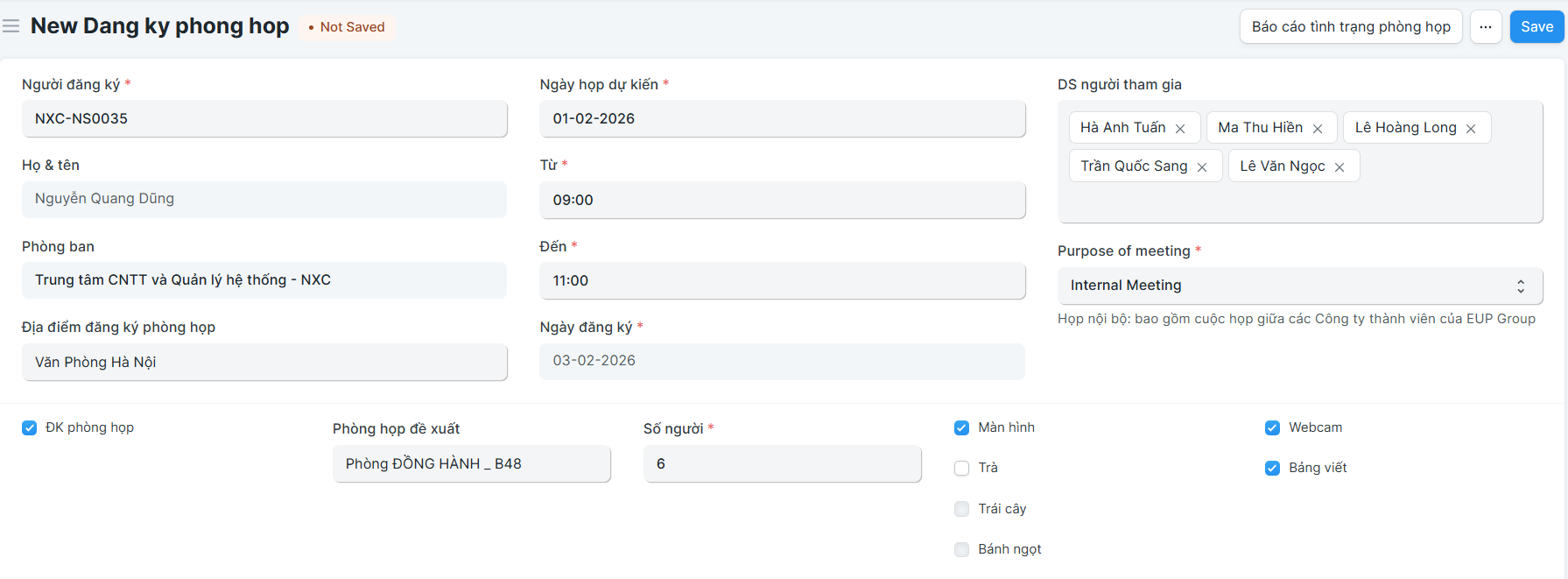The height and width of the screenshot is (579, 1568).
Task: Open the Purpose of meeting dropdown
Action: click(1299, 286)
